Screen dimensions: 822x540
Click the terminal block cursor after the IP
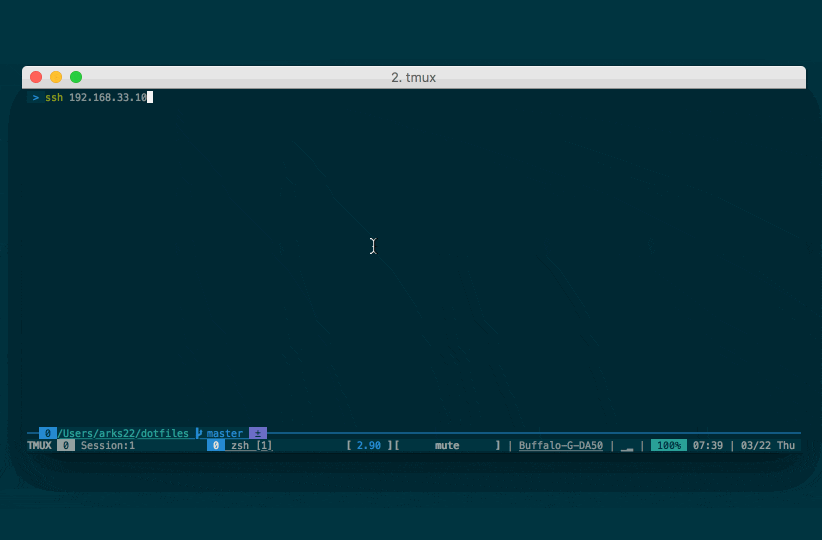150,97
